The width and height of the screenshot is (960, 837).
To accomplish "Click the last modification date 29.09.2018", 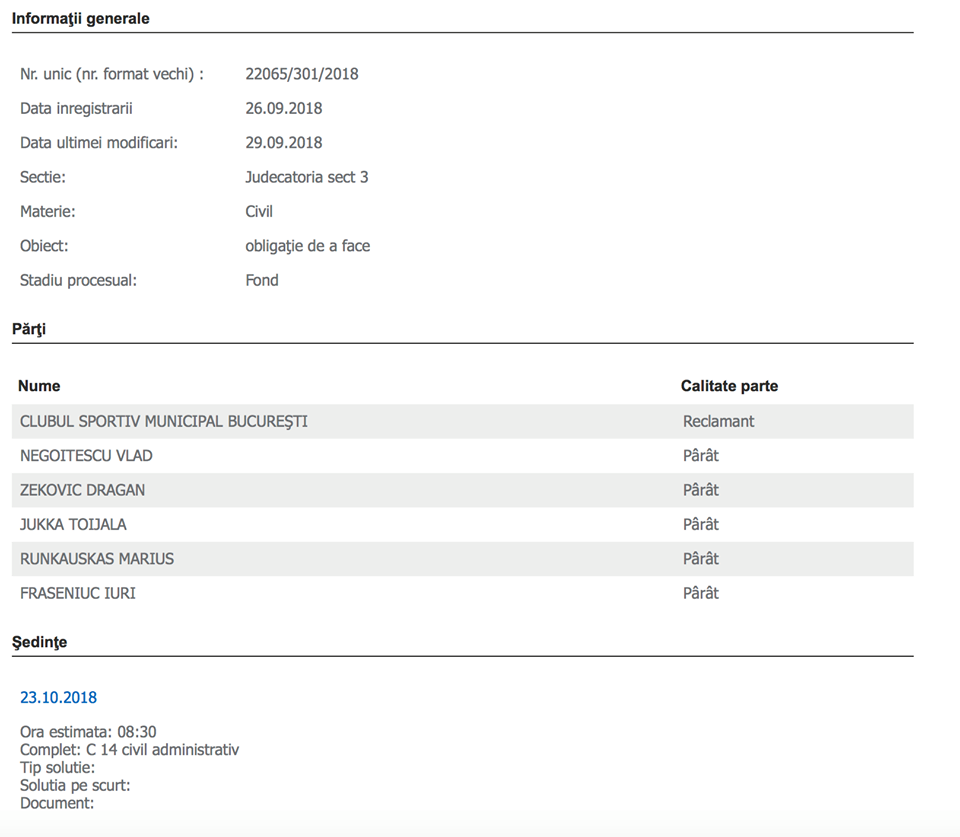I will click(x=283, y=143).
